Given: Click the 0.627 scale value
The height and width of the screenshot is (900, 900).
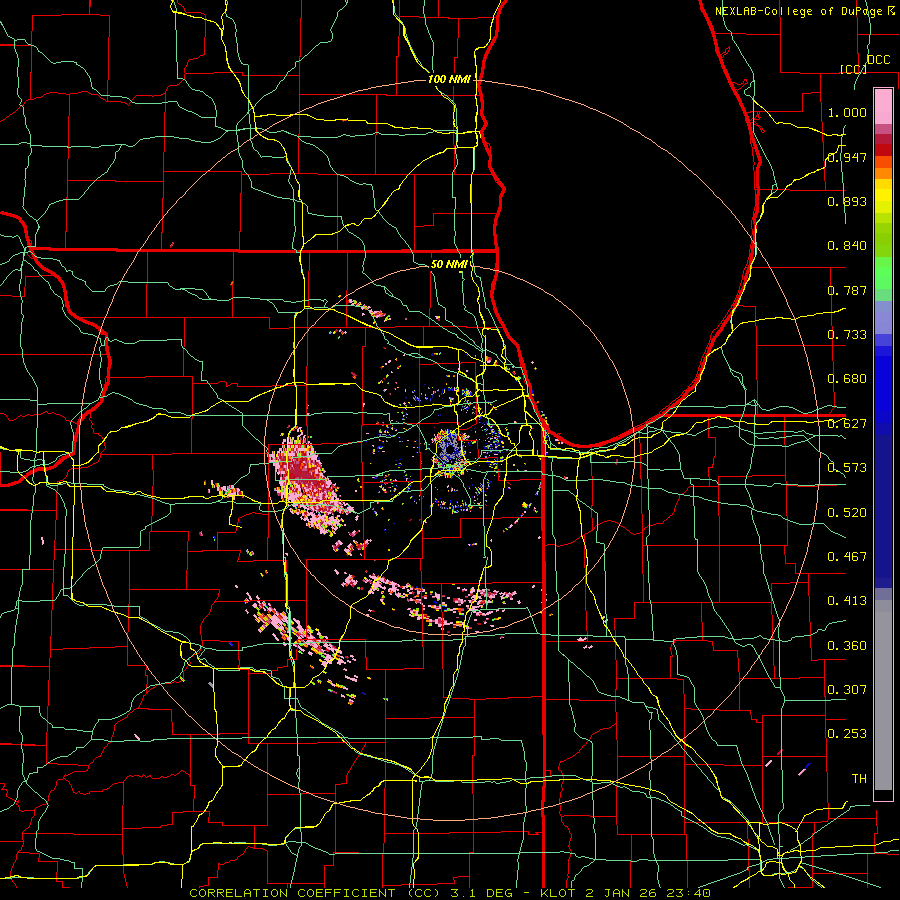Looking at the screenshot, I should coord(847,424).
